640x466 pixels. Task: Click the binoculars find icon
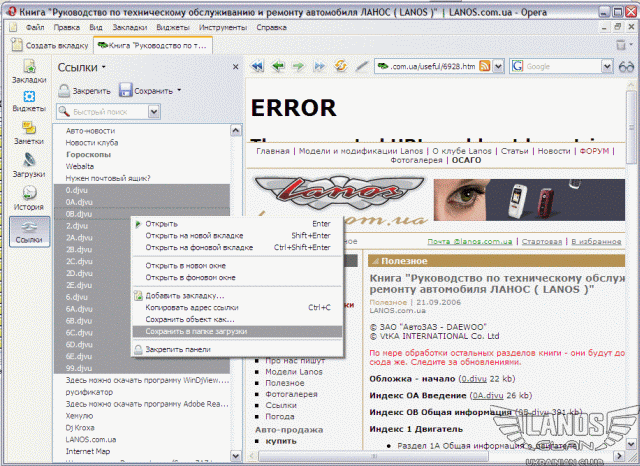pos(625,66)
